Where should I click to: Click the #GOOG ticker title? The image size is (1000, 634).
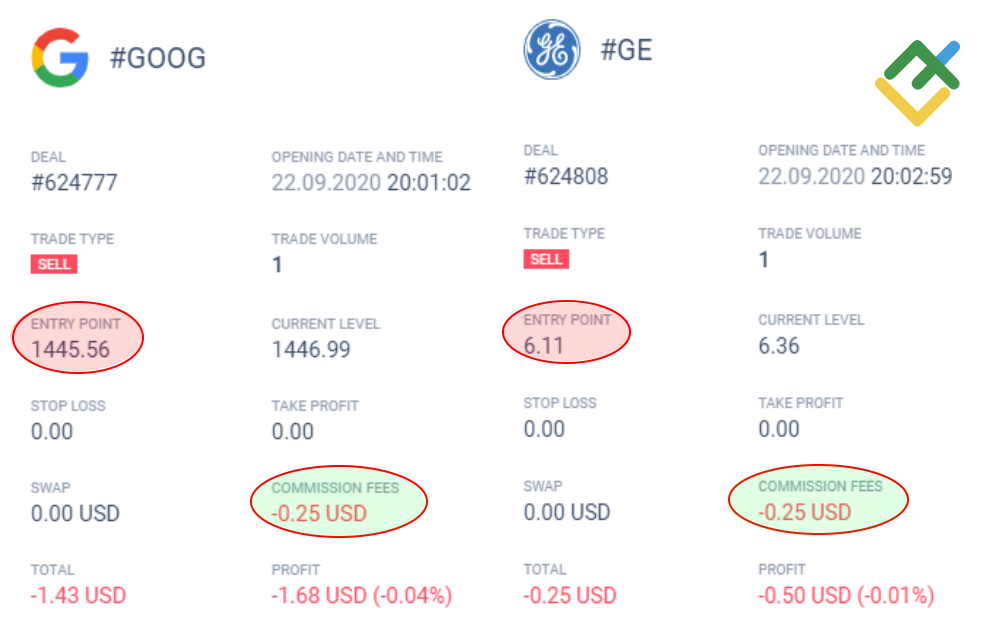pyautogui.click(x=157, y=58)
